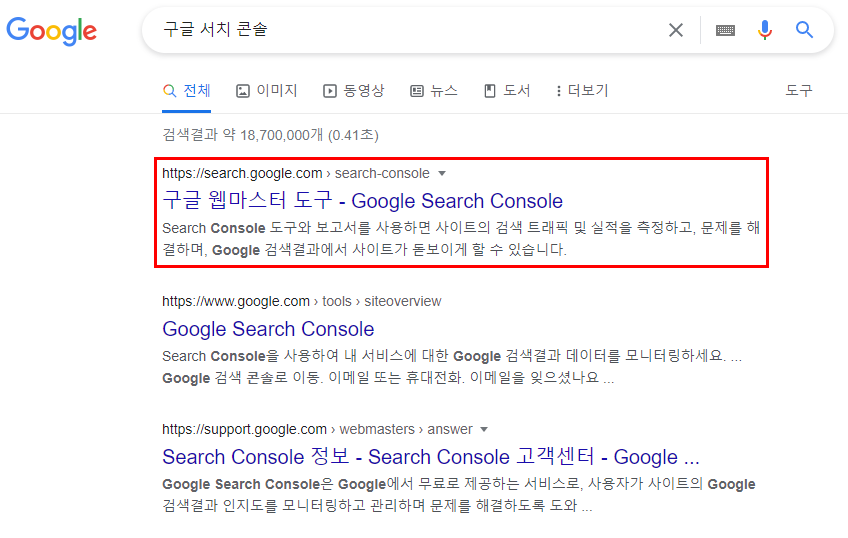This screenshot has height=538, width=848.
Task: Expand dropdown arrow next to webmasters › answer
Action: pyautogui.click(x=484, y=429)
